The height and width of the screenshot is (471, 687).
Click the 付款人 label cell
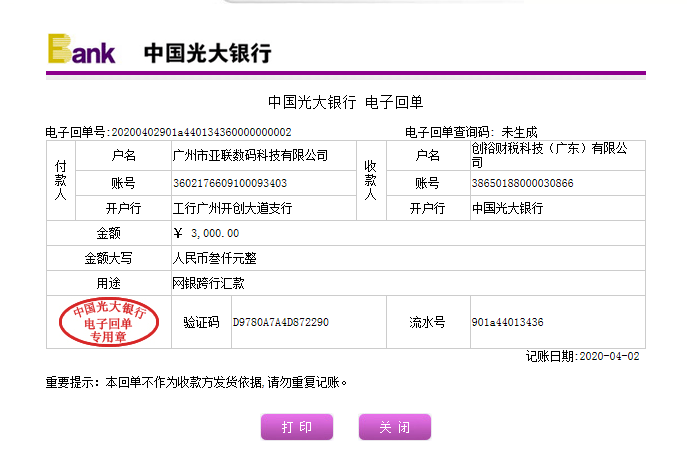pyautogui.click(x=61, y=181)
